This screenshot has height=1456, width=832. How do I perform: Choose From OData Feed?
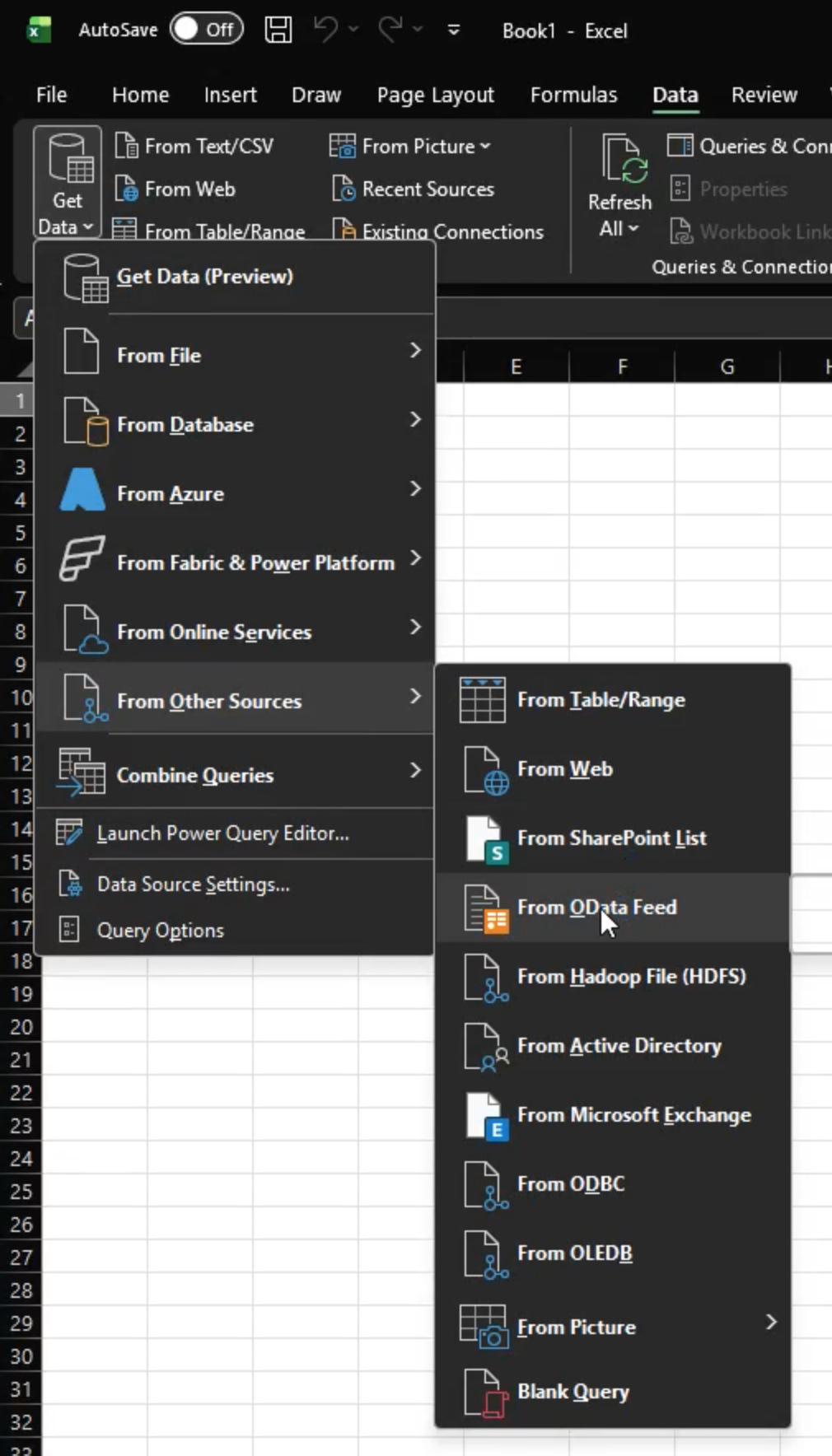point(613,908)
